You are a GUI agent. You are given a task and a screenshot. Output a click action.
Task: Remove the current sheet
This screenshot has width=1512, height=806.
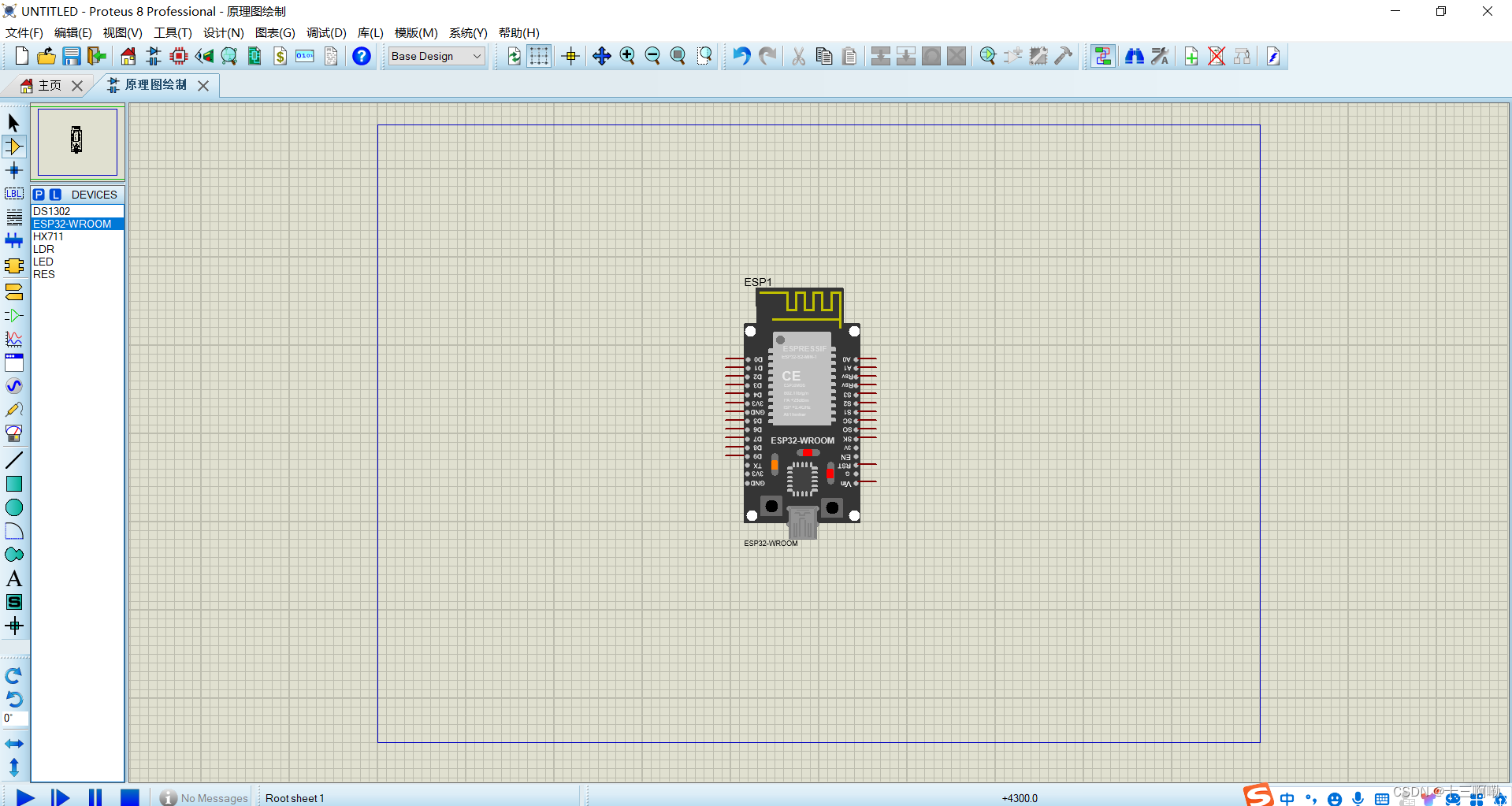[1217, 56]
